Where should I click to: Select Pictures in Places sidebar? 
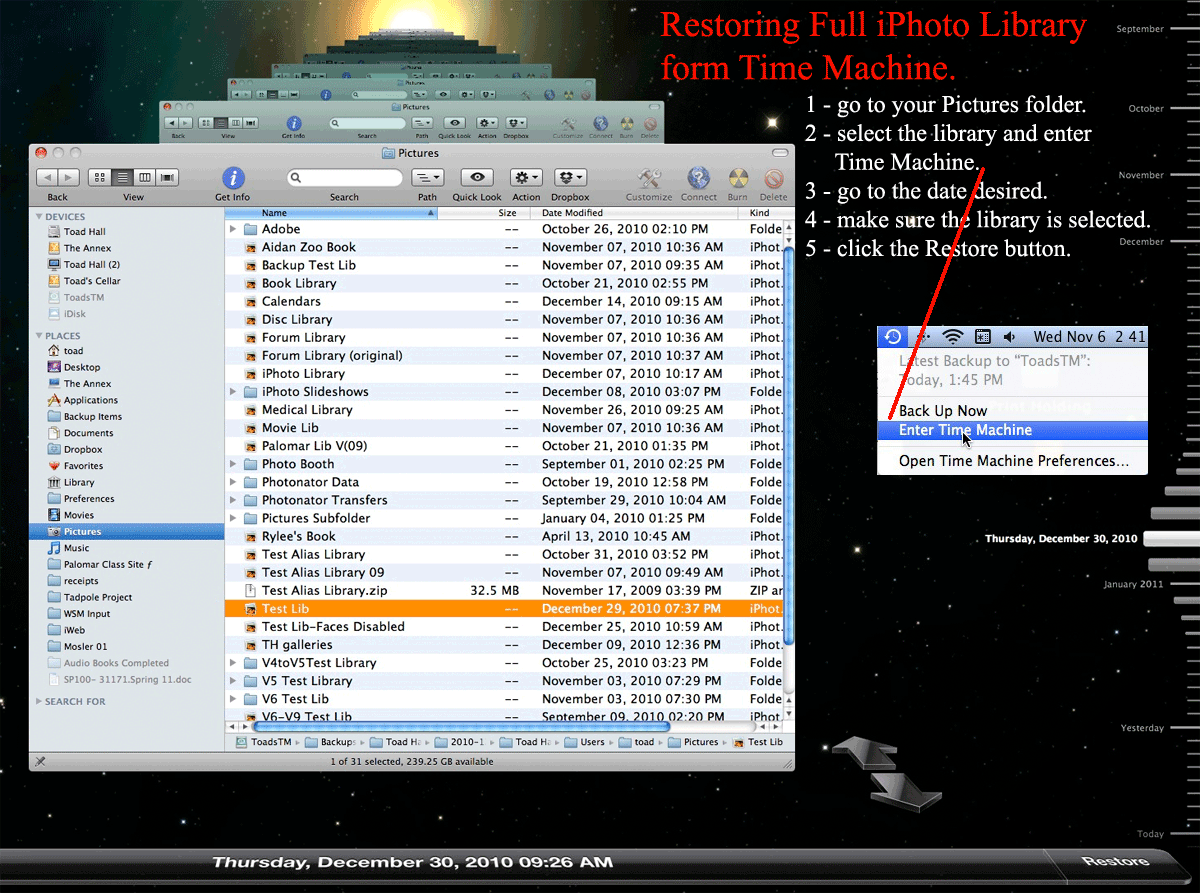pos(126,531)
